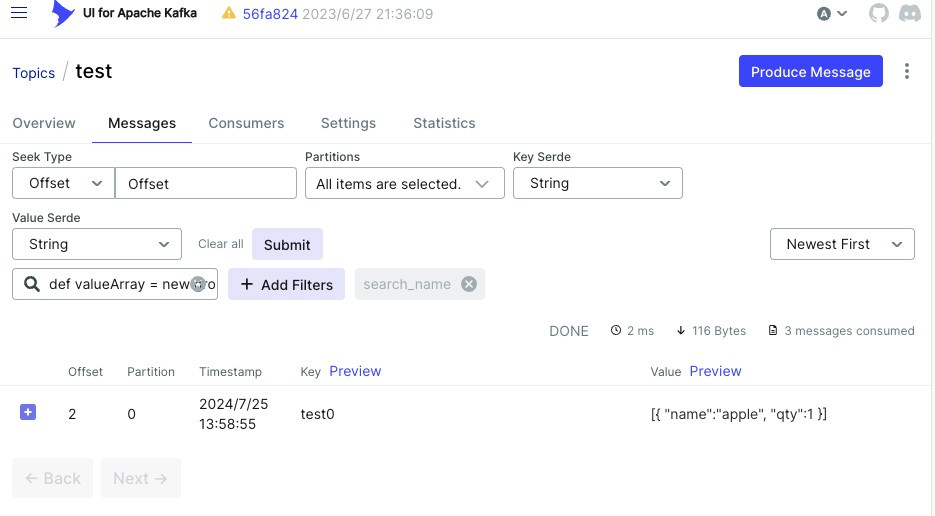Open the GitHub repository icon
Viewport: 935px width, 516px height.
point(878,13)
